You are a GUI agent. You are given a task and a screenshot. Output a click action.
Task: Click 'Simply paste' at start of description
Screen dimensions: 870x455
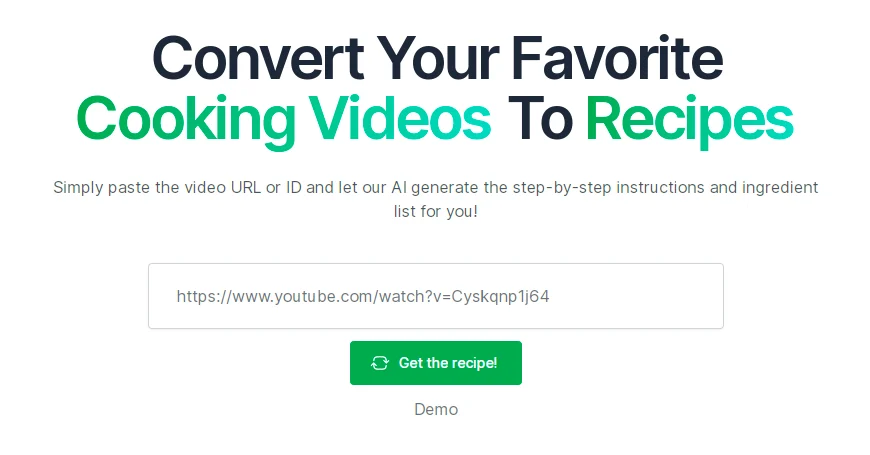(x=102, y=188)
